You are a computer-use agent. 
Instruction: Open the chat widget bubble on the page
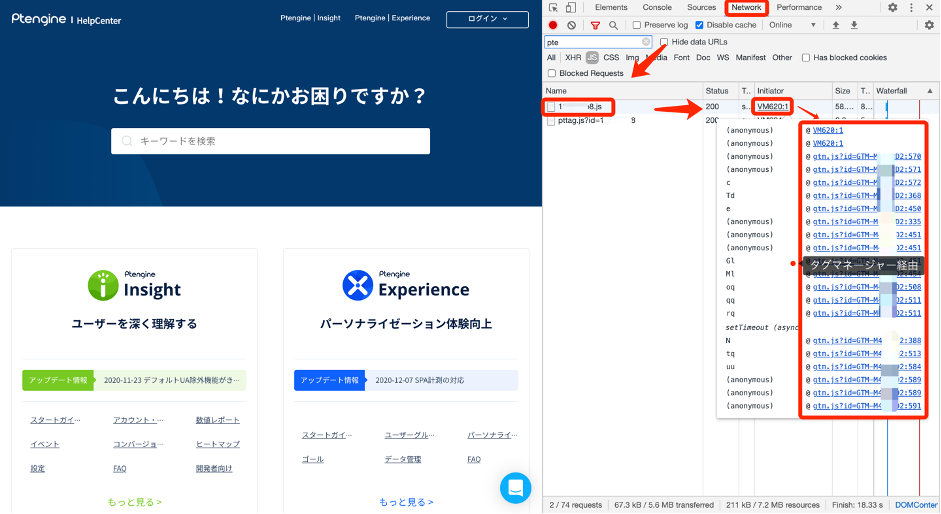click(516, 488)
